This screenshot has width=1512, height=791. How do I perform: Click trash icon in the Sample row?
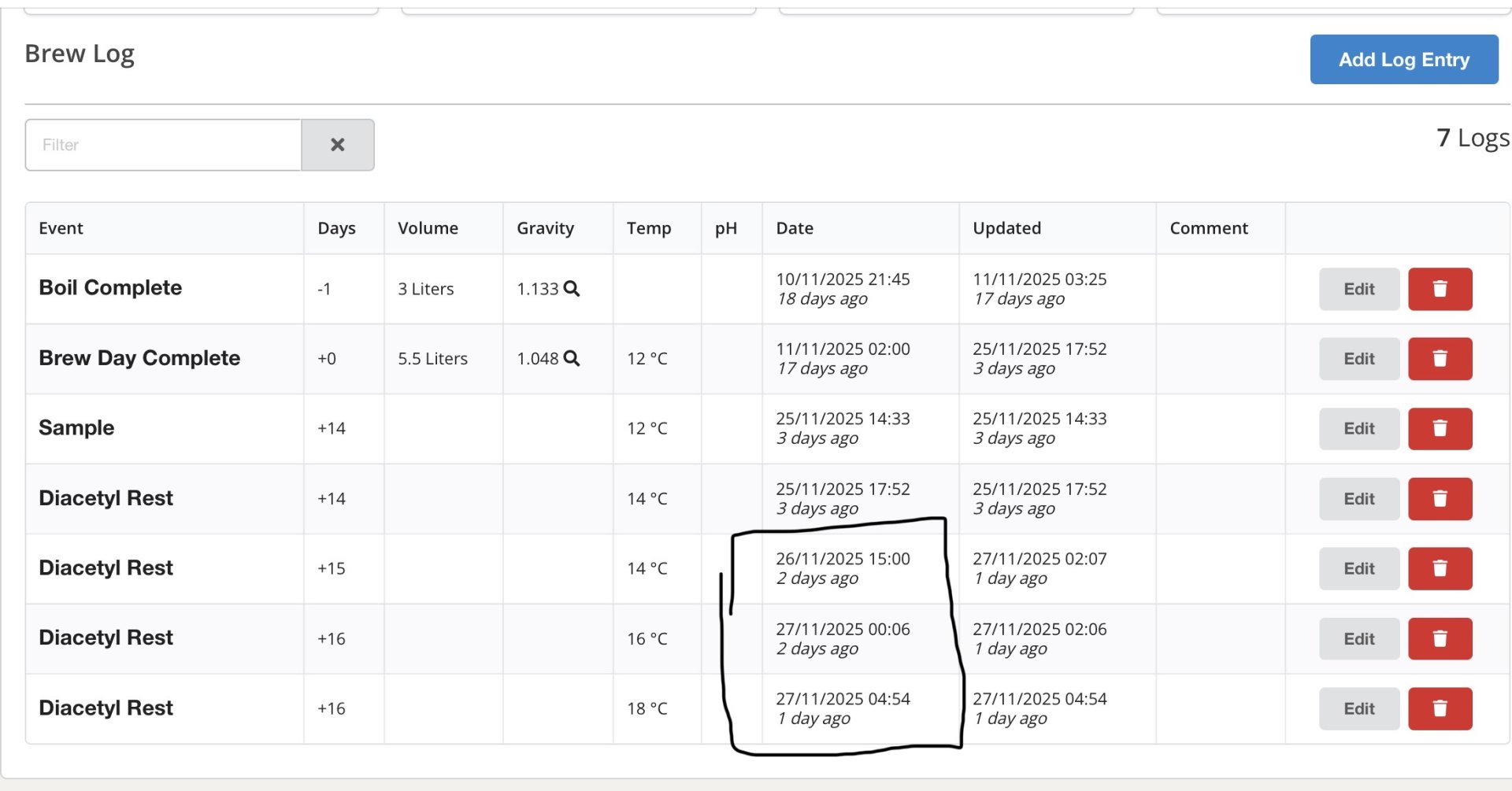pos(1440,429)
